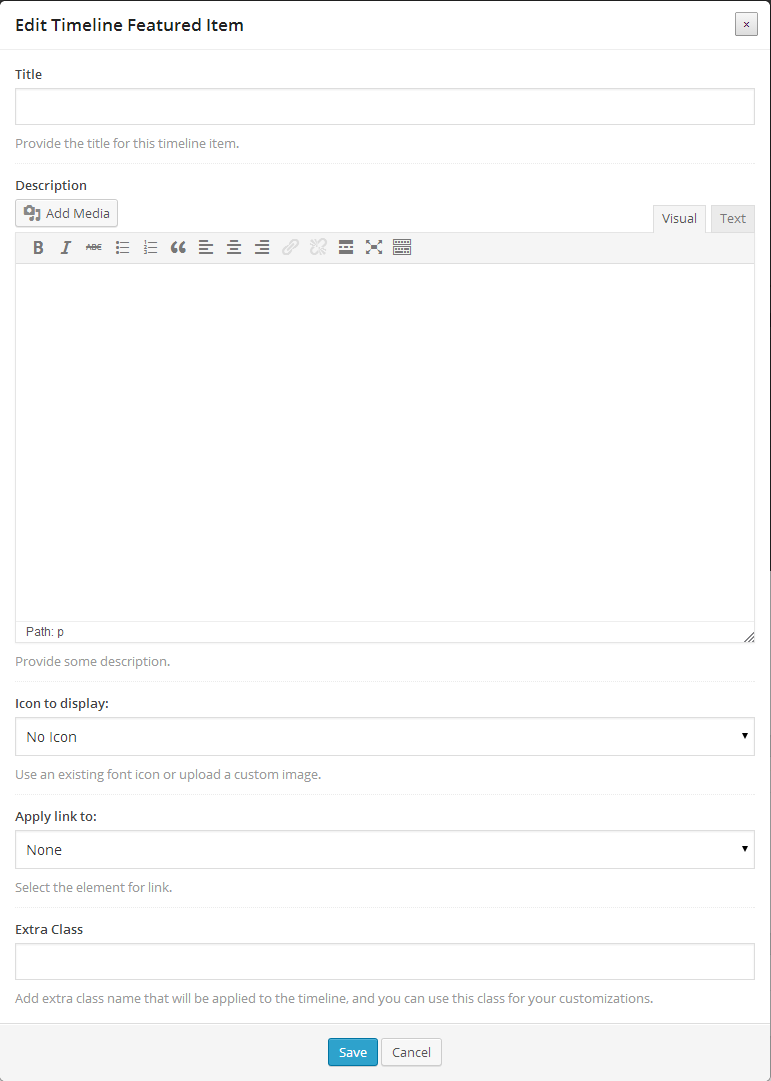Switch to the Visual editor tab
This screenshot has height=1081, width=771.
click(x=679, y=219)
